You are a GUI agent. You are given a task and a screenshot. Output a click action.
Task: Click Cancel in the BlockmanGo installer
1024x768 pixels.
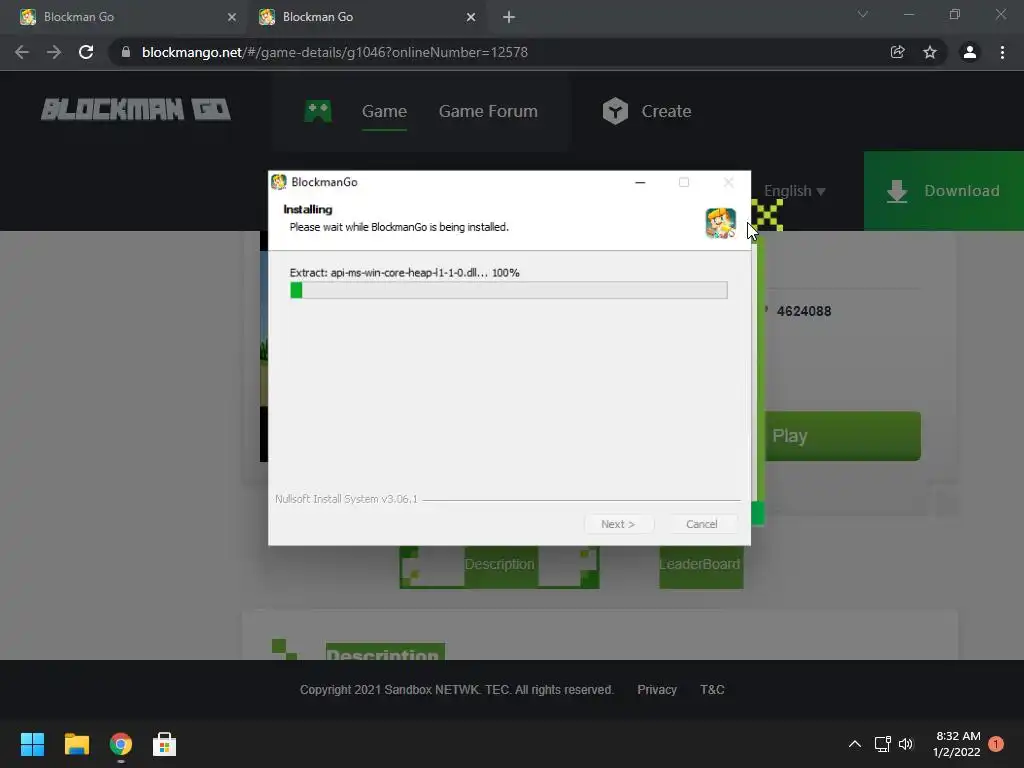coord(701,524)
